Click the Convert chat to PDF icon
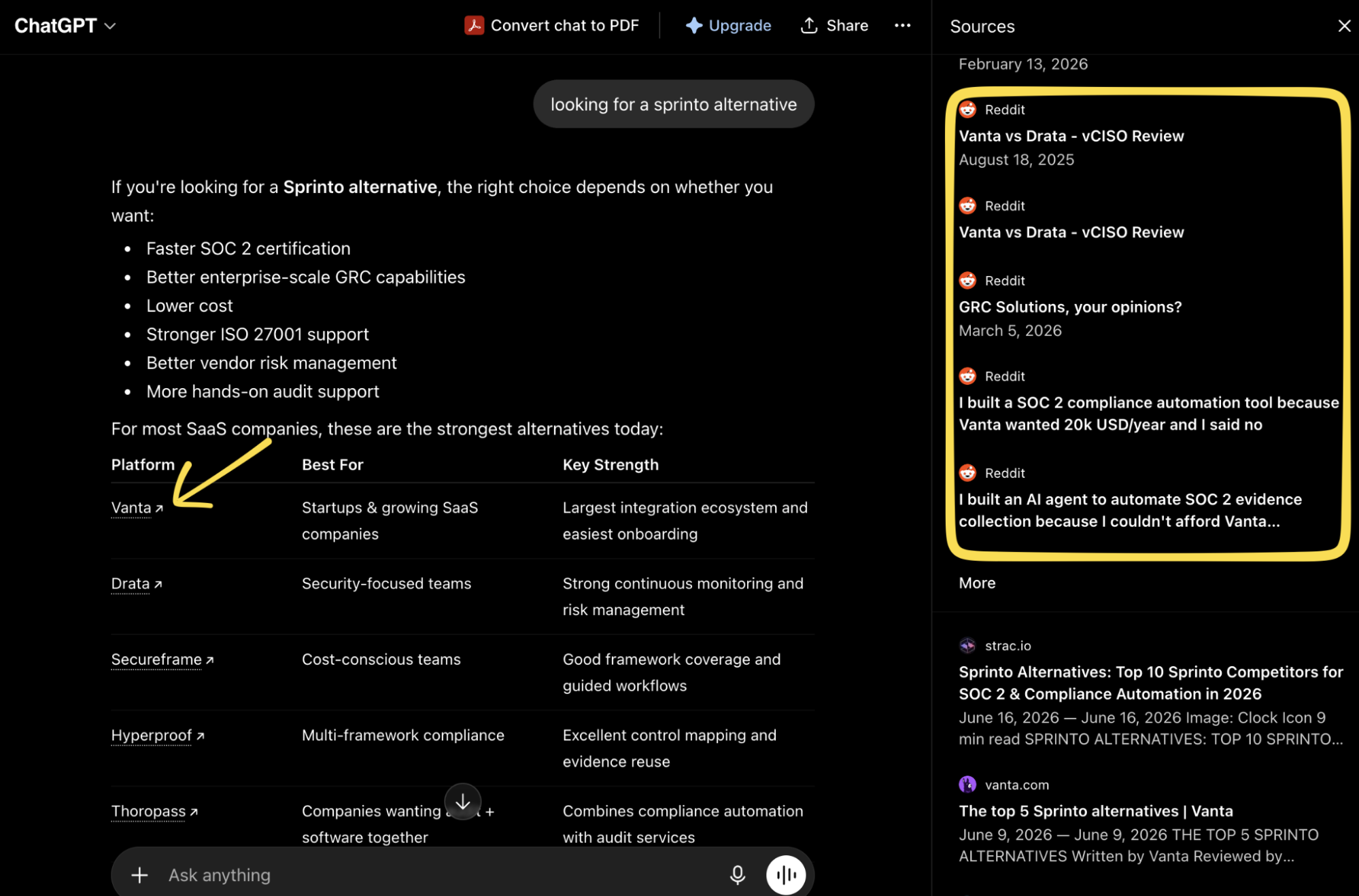Image resolution: width=1359 pixels, height=896 pixels. pyautogui.click(x=474, y=26)
